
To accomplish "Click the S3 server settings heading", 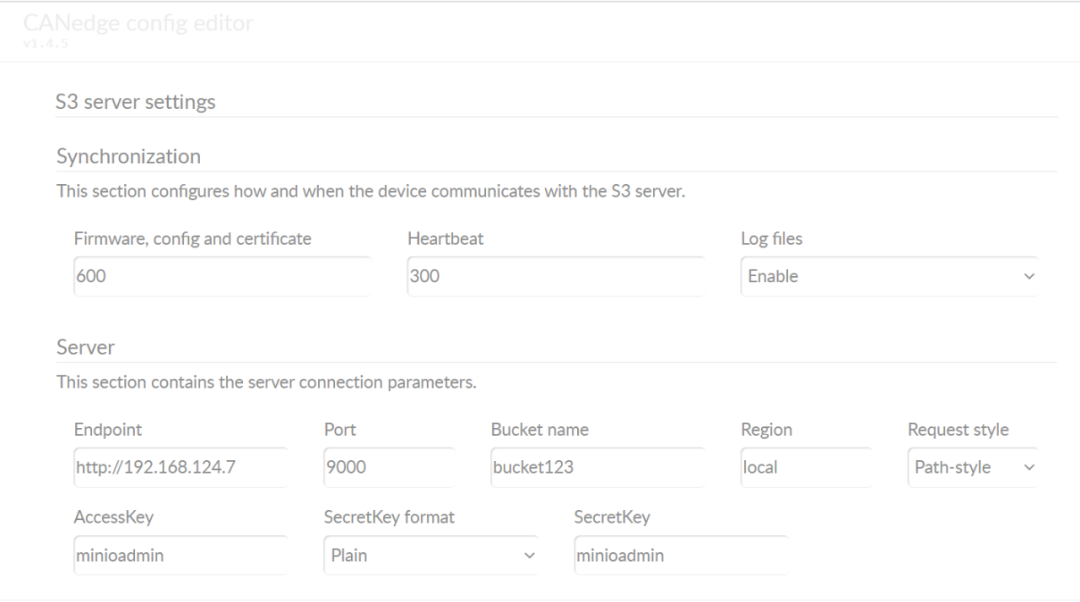I will pos(135,101).
